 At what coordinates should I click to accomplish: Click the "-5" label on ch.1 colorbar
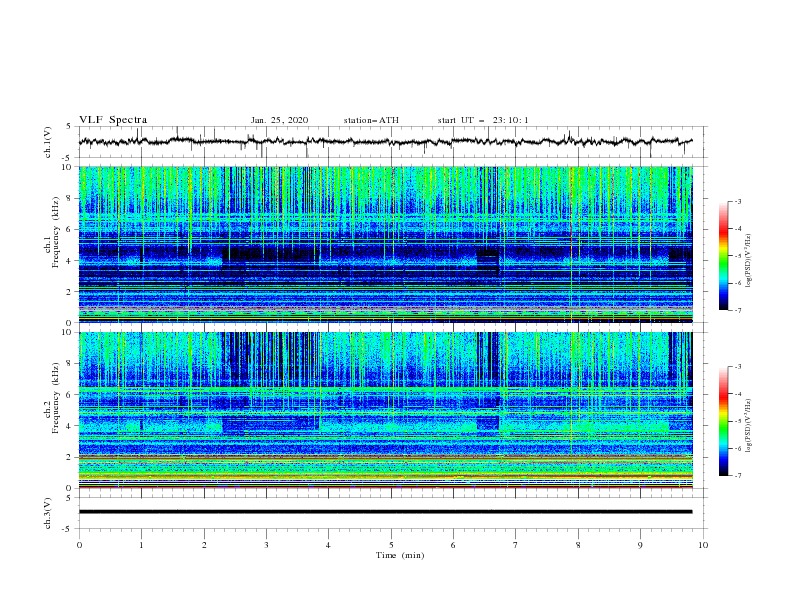point(737,256)
